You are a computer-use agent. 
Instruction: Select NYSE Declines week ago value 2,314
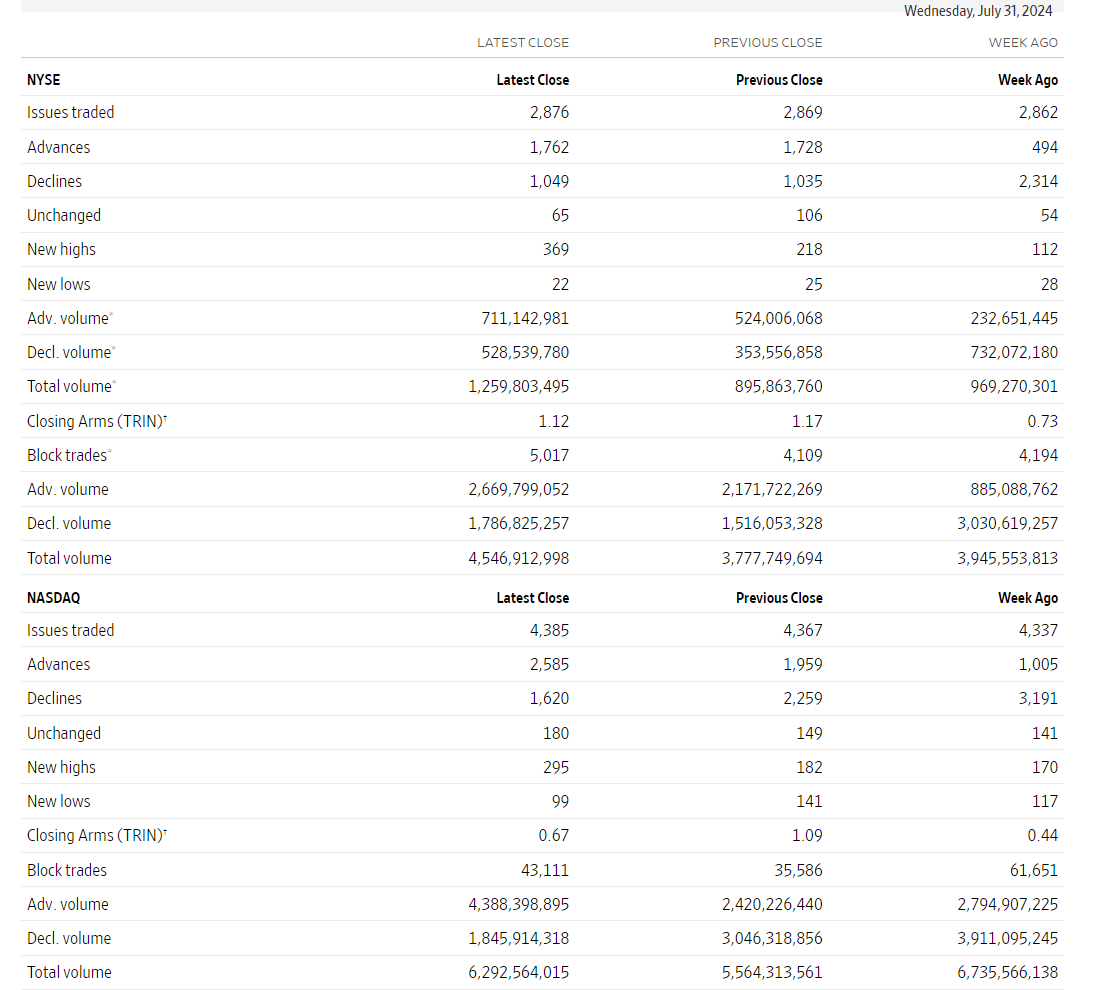[1038, 181]
